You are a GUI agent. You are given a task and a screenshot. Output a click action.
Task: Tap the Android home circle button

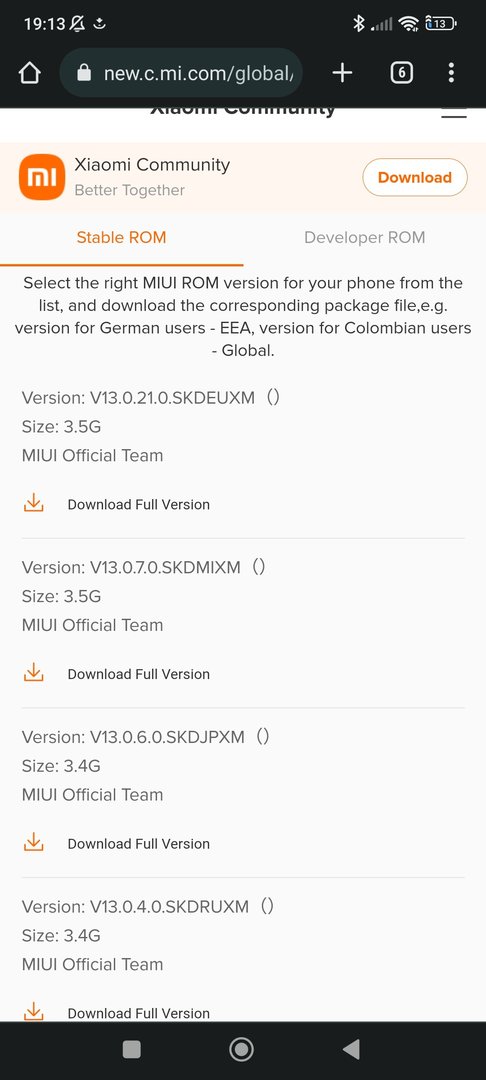(241, 1050)
